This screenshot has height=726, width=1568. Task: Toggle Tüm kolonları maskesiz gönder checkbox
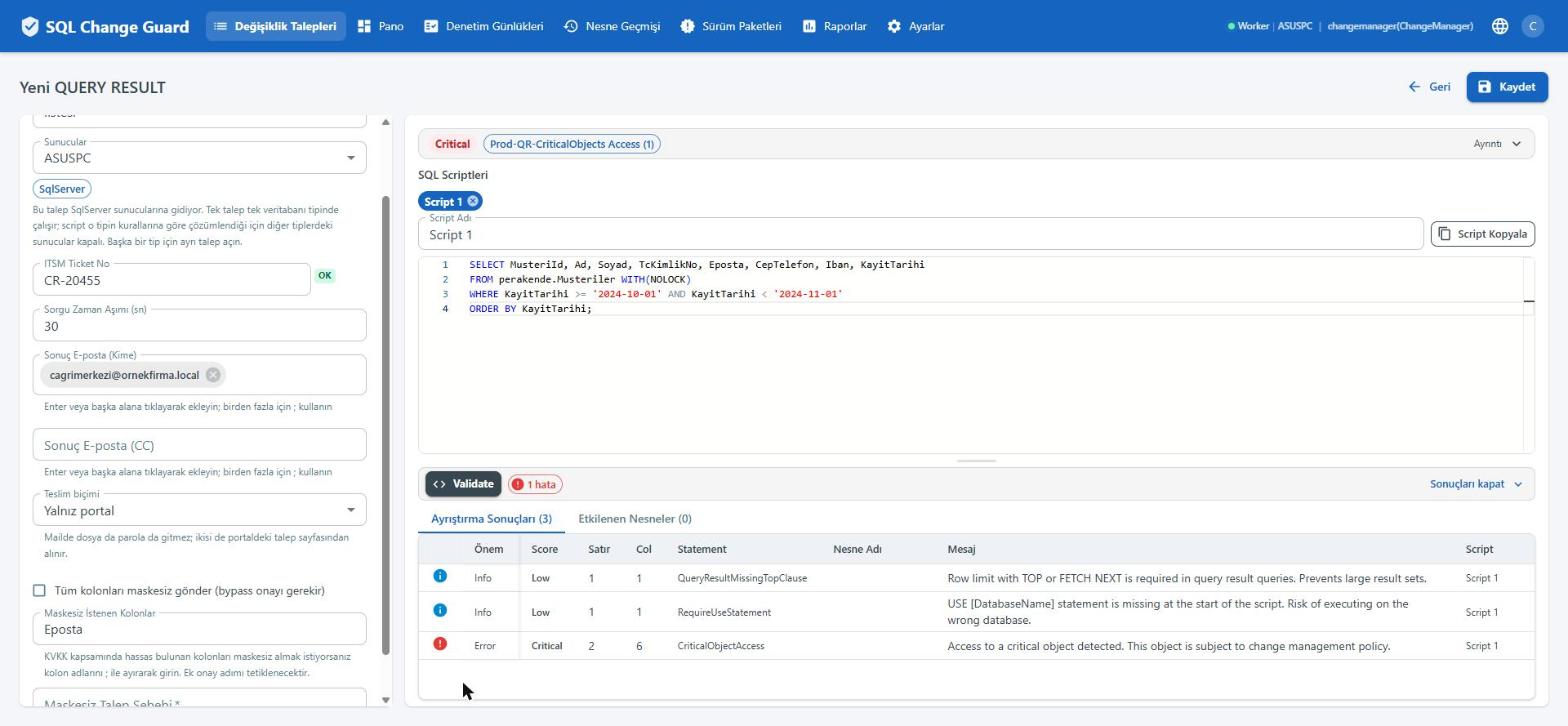(x=39, y=591)
